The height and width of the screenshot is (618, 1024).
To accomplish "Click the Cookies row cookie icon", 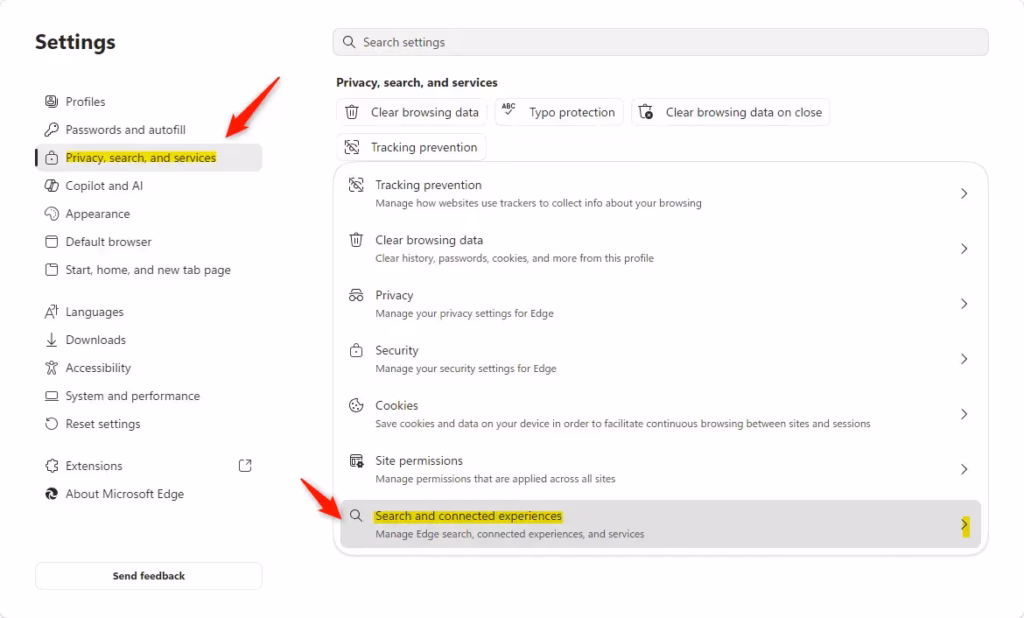I will [x=356, y=406].
